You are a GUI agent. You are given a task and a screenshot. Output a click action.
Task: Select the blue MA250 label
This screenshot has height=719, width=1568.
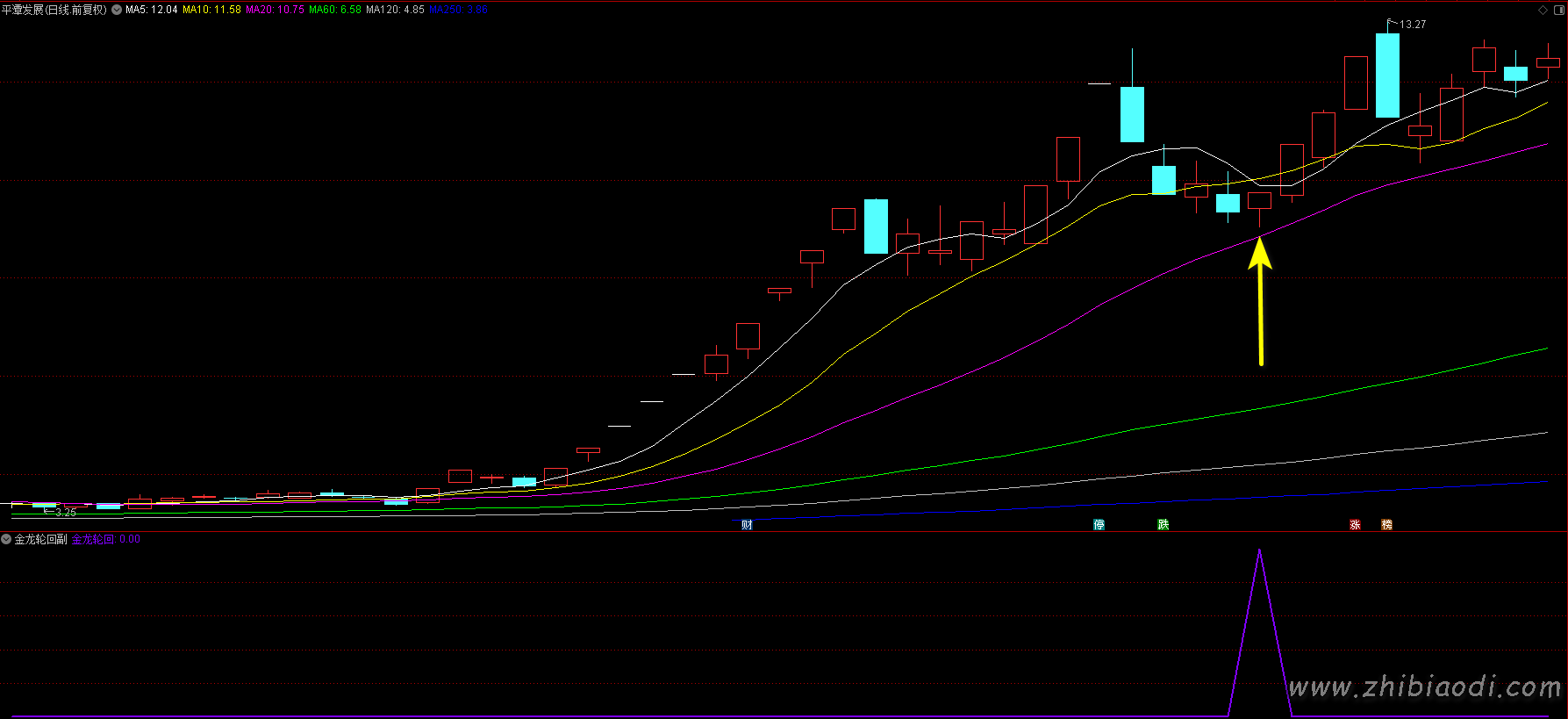[458, 10]
